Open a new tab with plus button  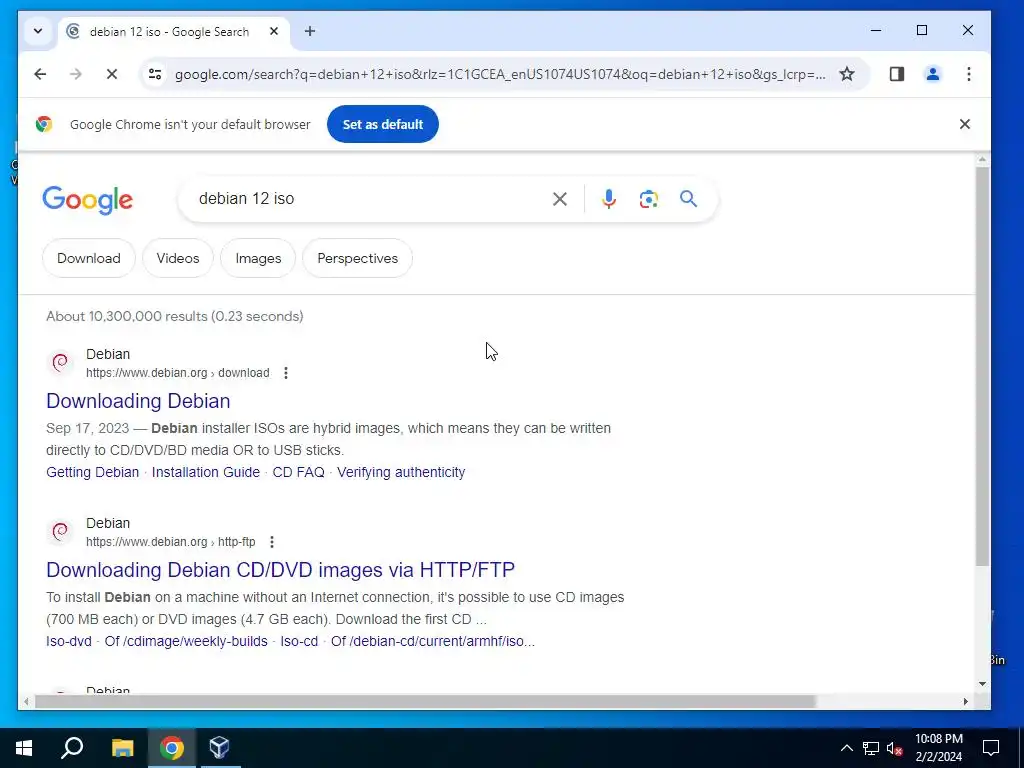310,31
